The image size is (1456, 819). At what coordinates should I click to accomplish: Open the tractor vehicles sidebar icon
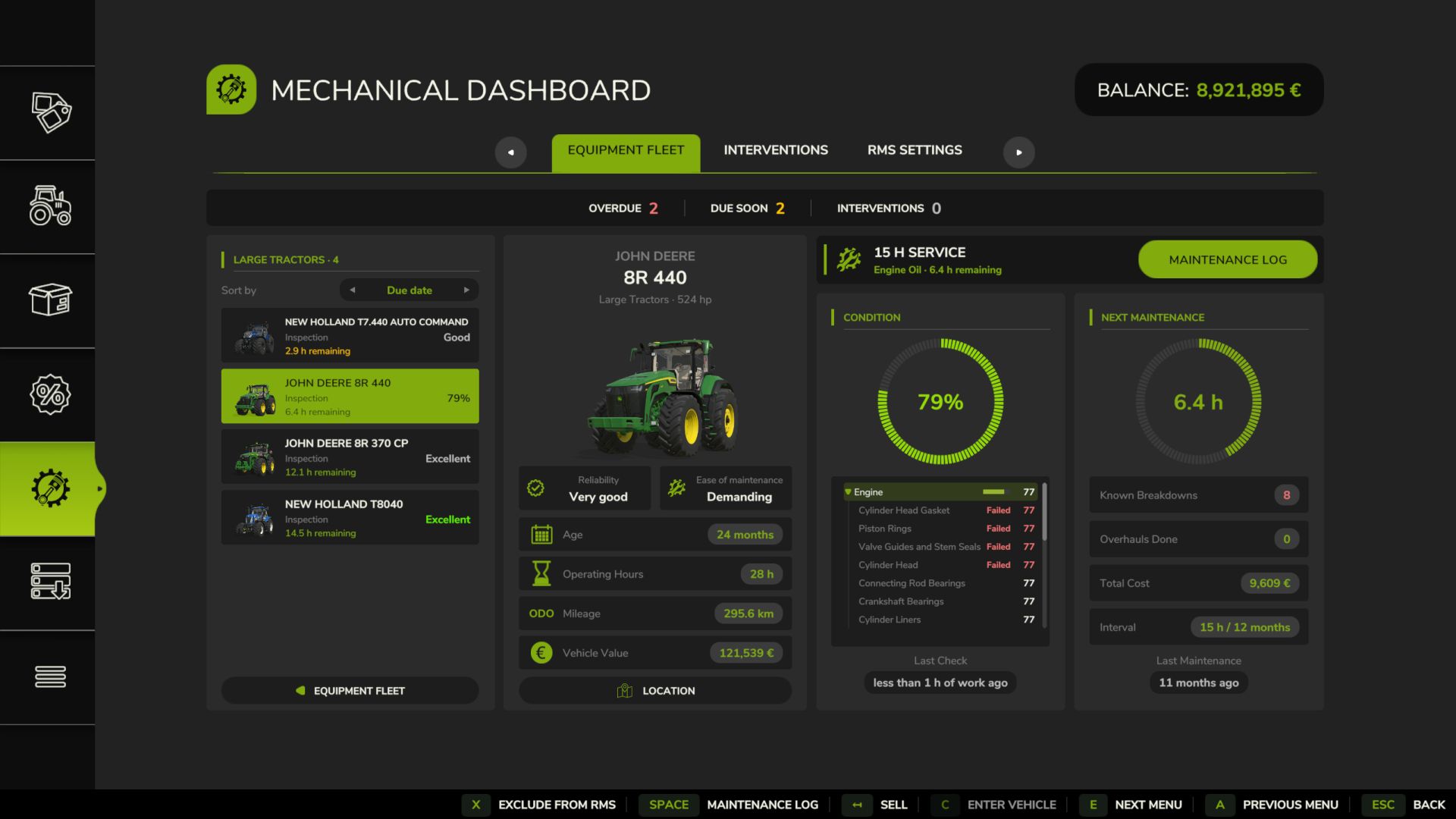point(51,206)
